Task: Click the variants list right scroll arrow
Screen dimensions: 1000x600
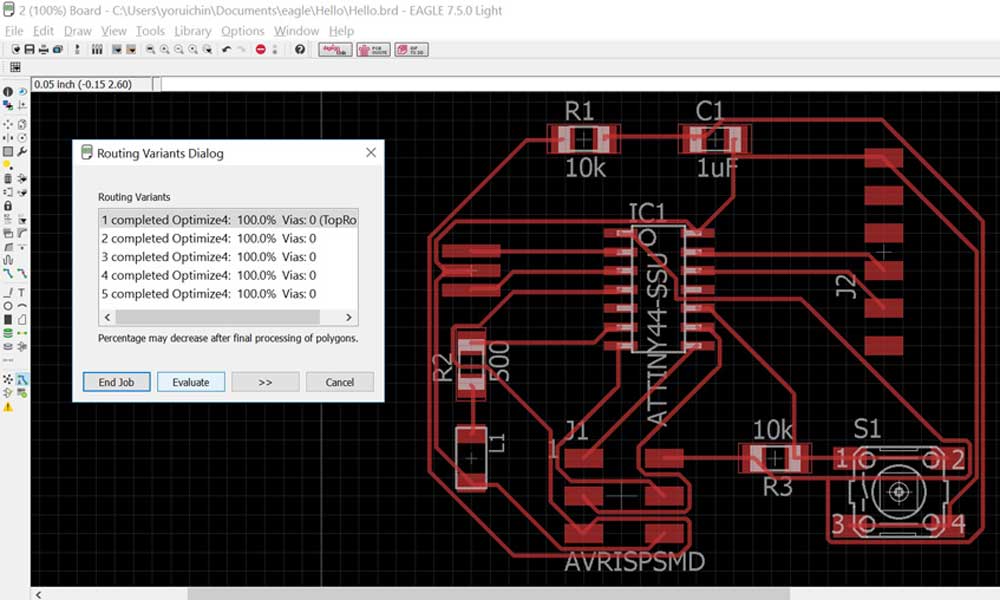Action: tap(348, 317)
